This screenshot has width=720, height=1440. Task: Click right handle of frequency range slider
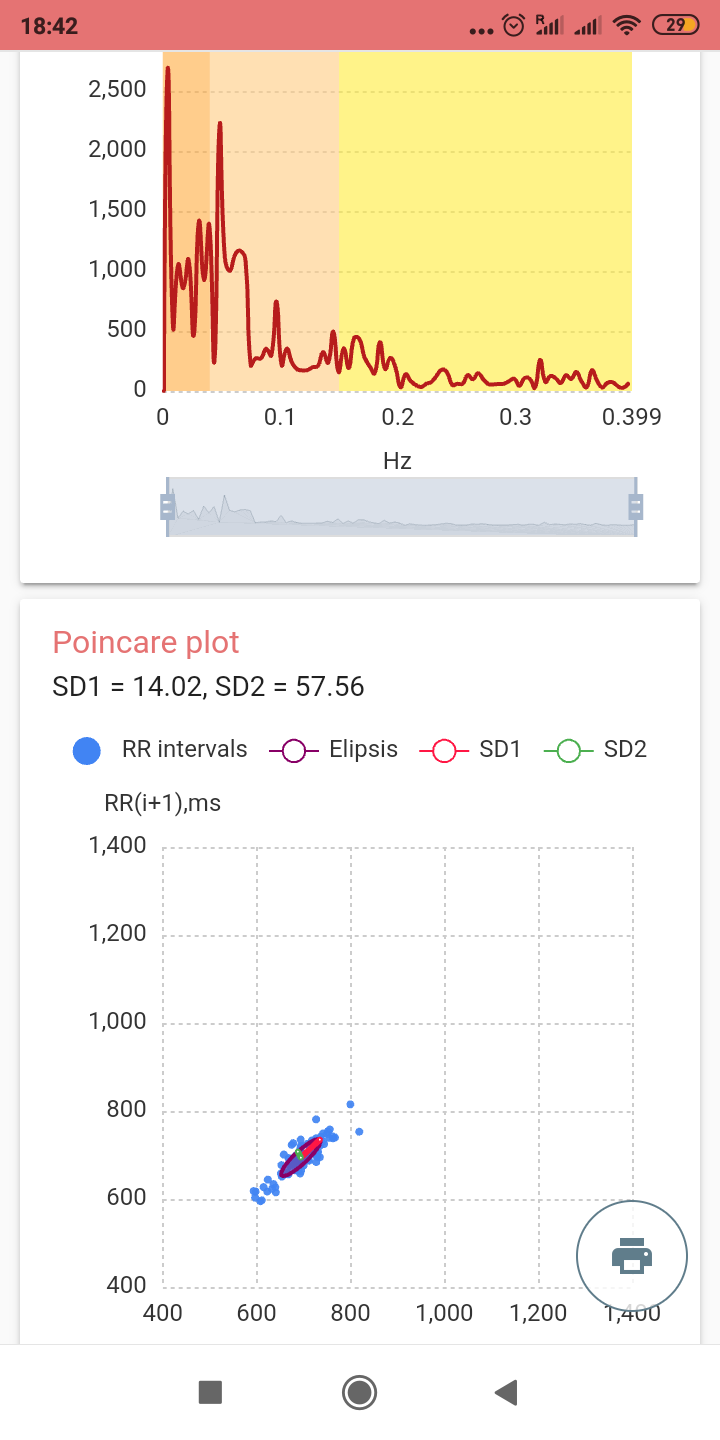click(635, 507)
